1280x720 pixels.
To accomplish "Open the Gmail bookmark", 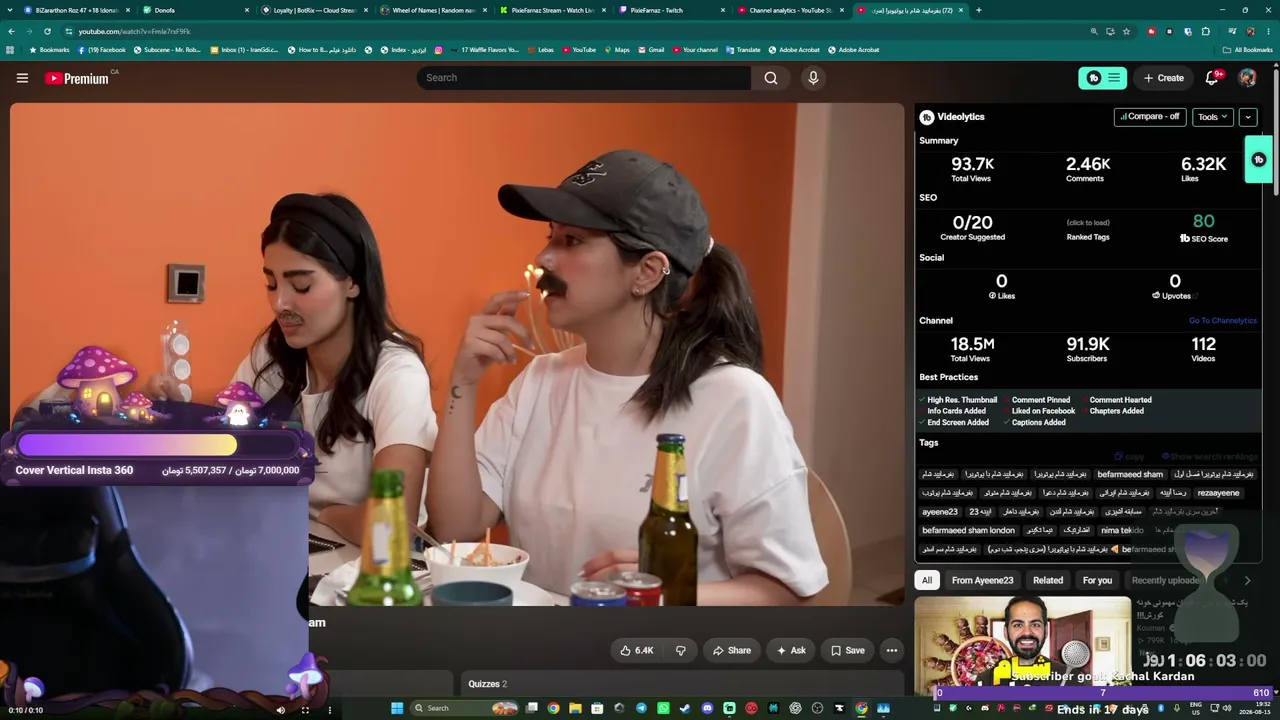I will tap(651, 49).
